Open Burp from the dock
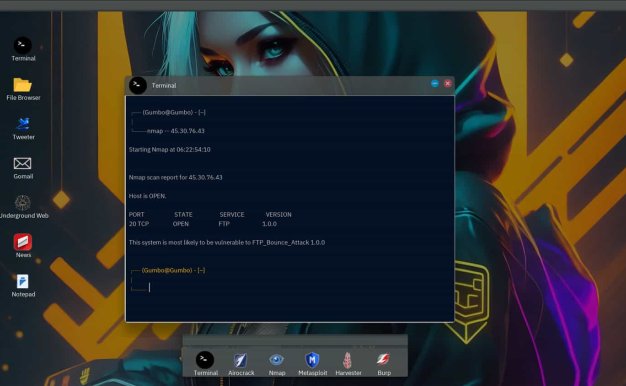 383,359
